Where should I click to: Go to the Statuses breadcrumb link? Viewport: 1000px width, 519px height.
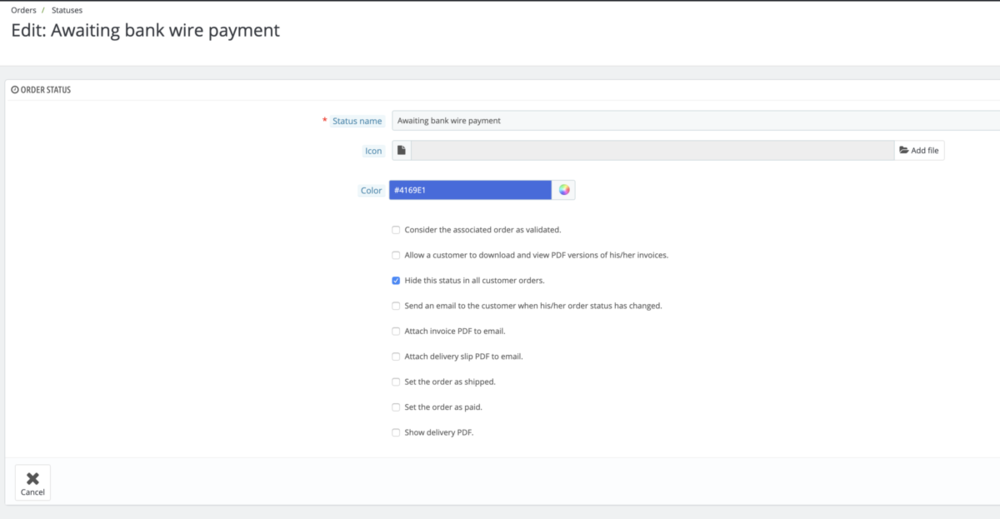67,10
